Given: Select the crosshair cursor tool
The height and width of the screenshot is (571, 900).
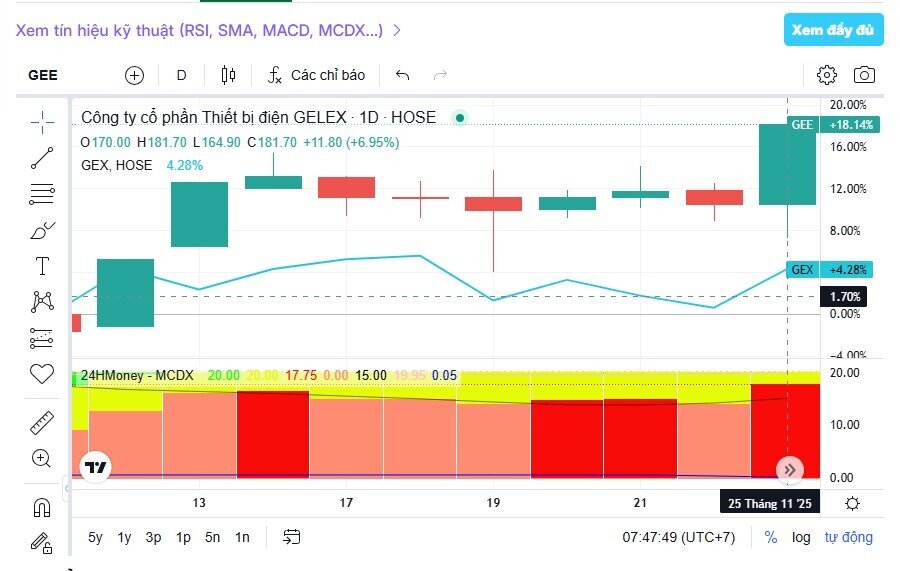Looking at the screenshot, I should pos(42,122).
